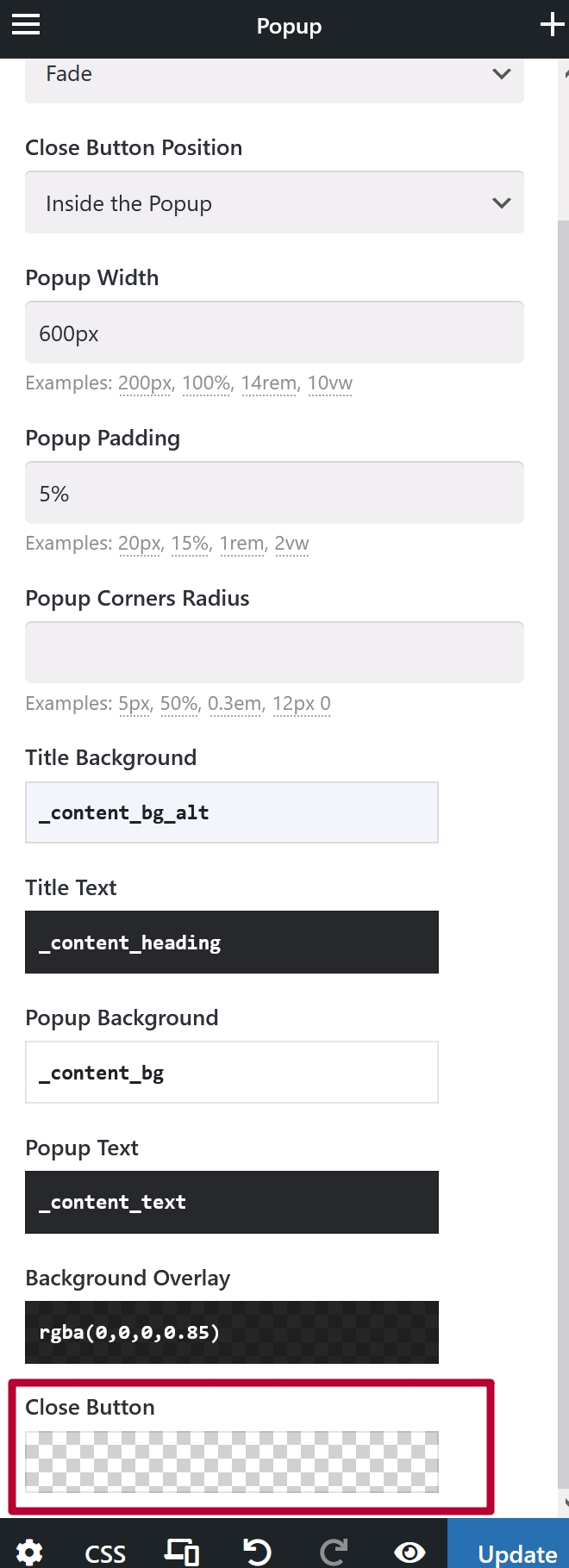Insert 100% example for Popup Width
Image resolution: width=569 pixels, height=1568 pixels.
pos(206,383)
